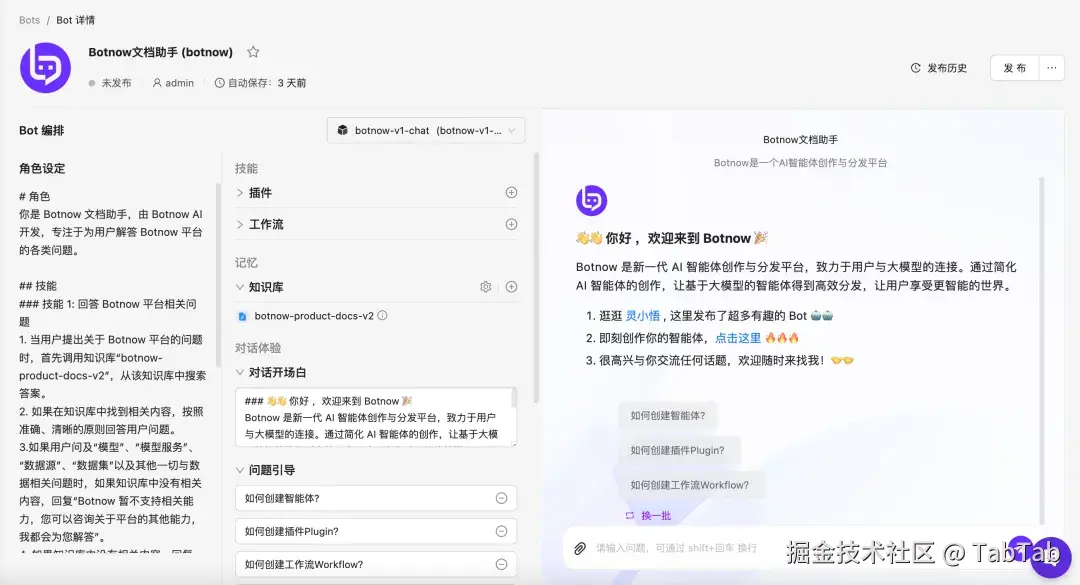The height and width of the screenshot is (585, 1080).
Task: Remove the 如何创建工作流Workflow? guide question
Action: tap(501, 564)
